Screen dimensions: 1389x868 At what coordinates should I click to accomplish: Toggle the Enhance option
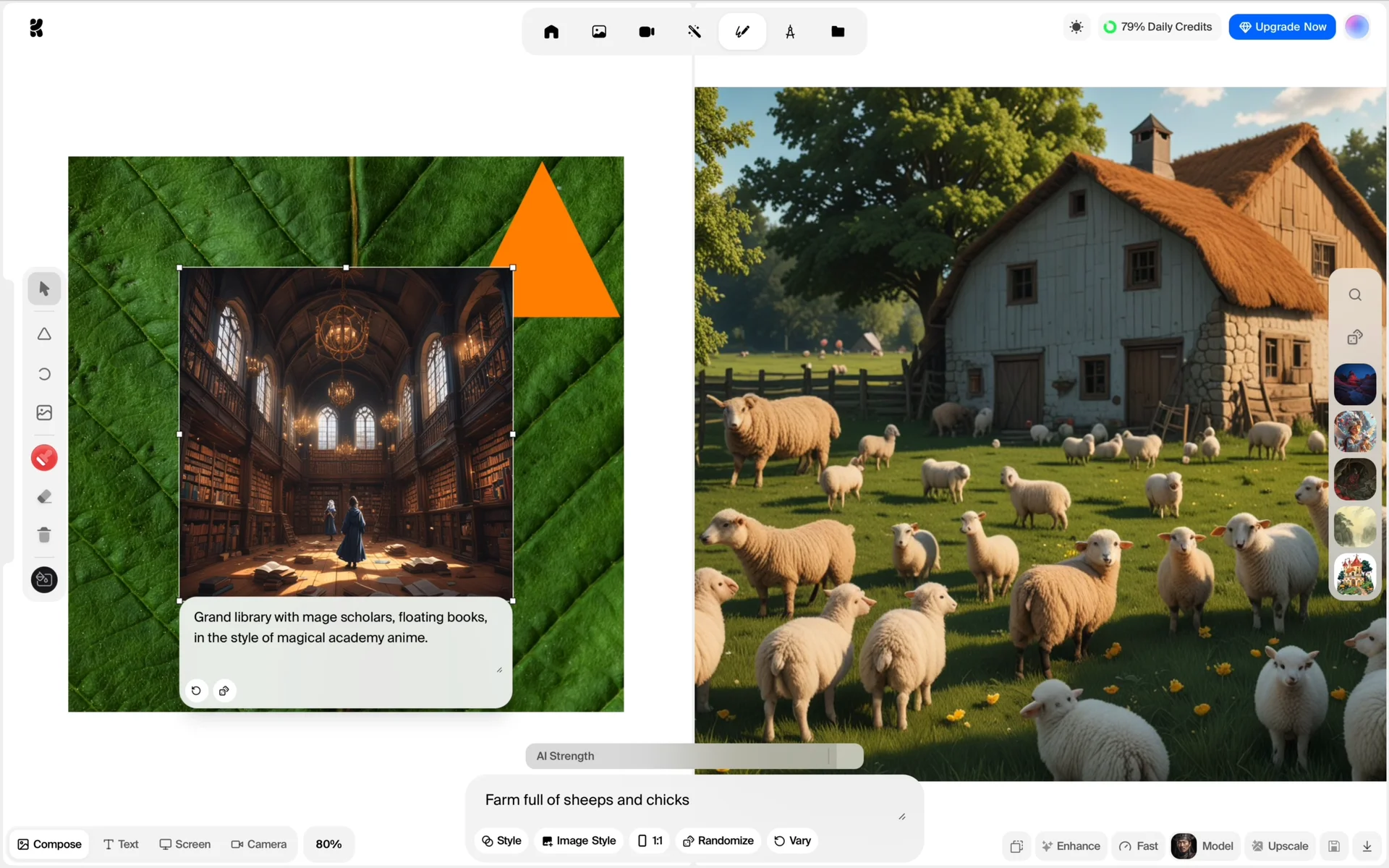pyautogui.click(x=1071, y=846)
